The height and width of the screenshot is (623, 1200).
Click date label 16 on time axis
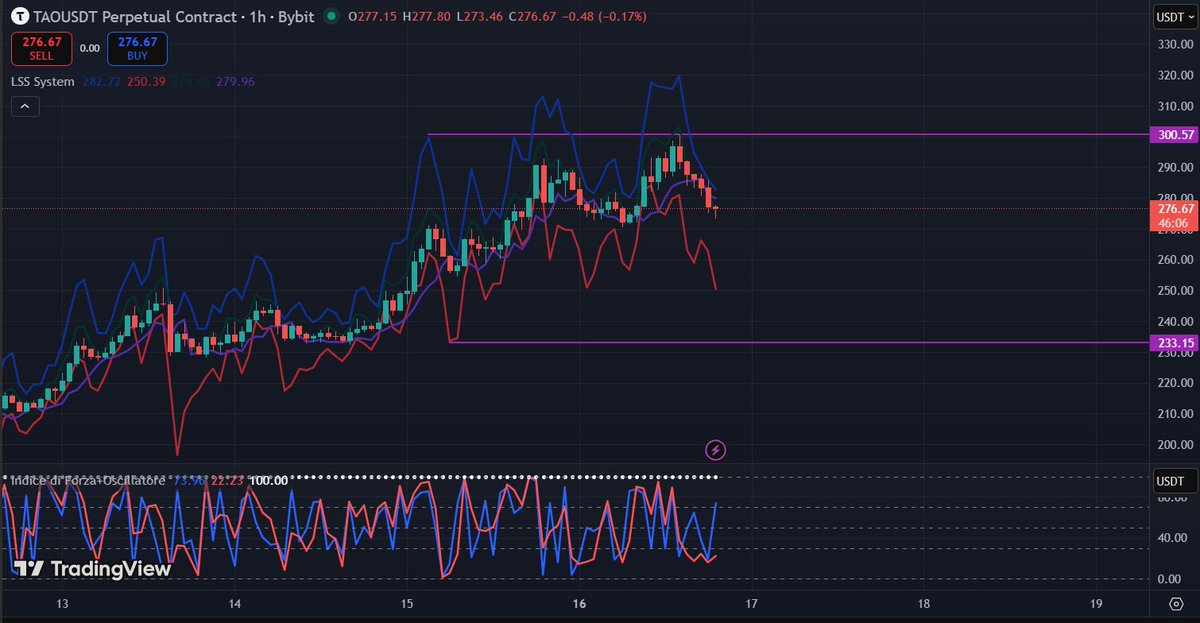pyautogui.click(x=579, y=604)
